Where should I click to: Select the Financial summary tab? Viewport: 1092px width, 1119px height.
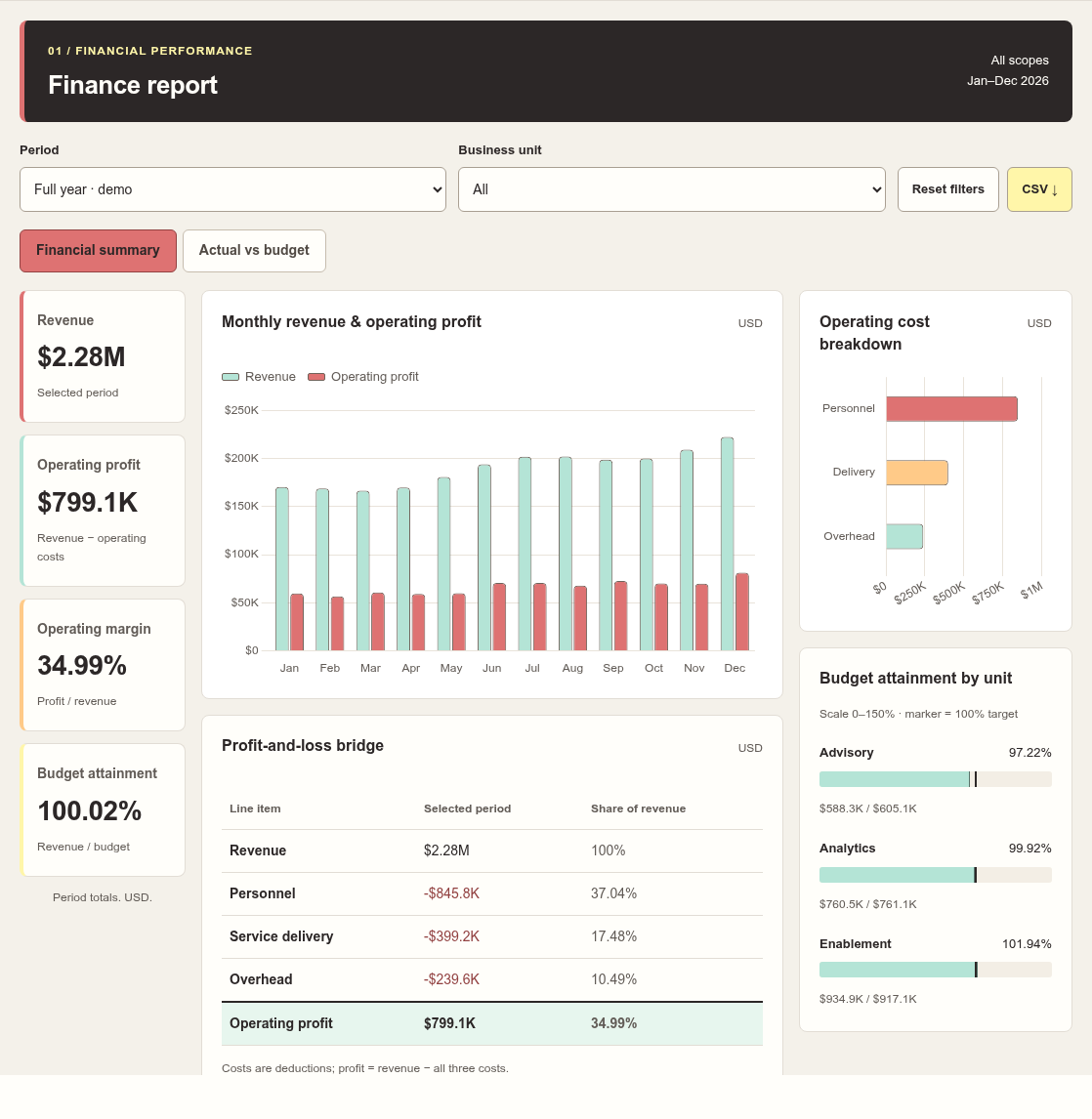[x=98, y=251]
